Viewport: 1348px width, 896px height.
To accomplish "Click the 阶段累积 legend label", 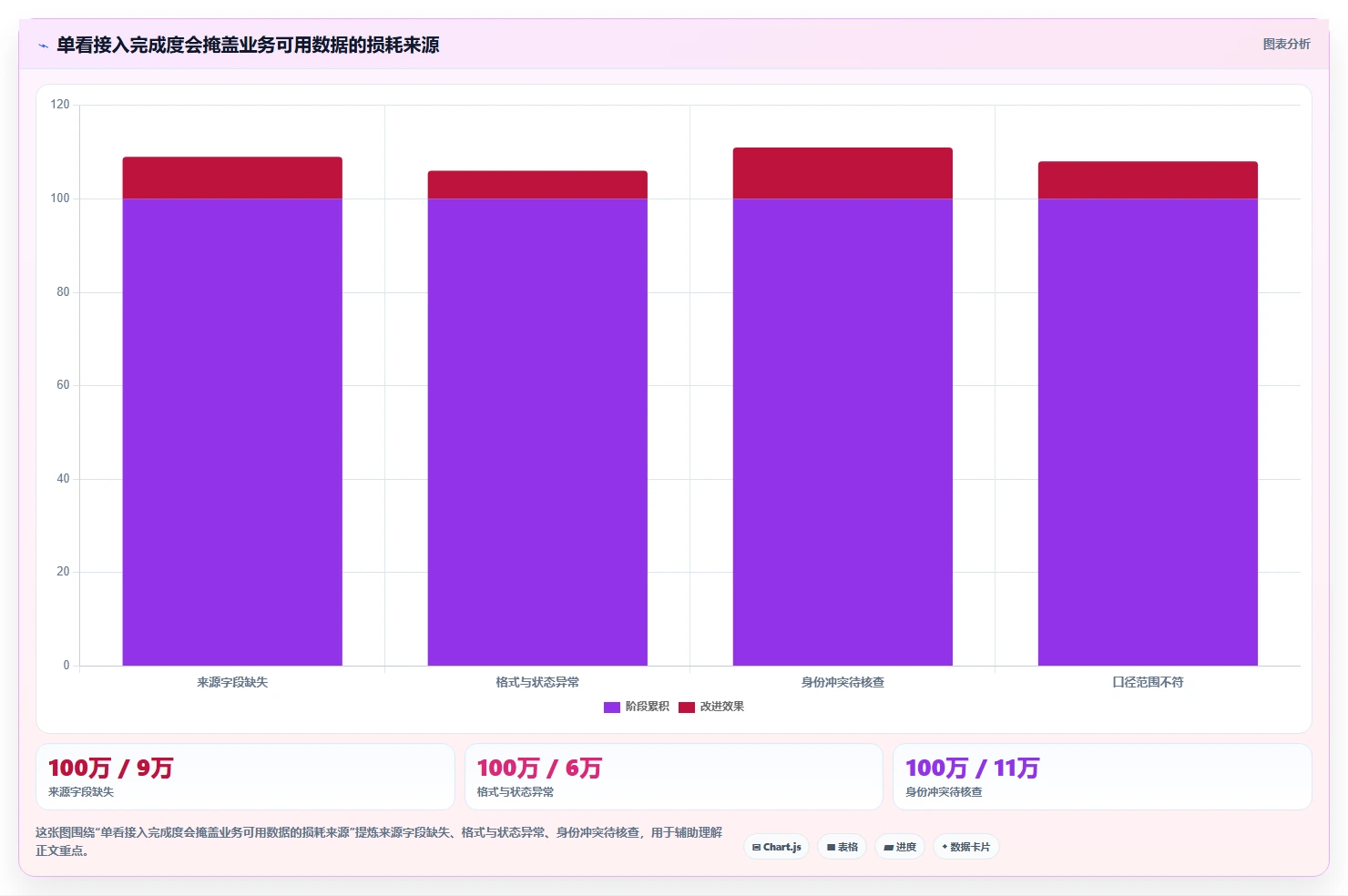I will point(647,707).
